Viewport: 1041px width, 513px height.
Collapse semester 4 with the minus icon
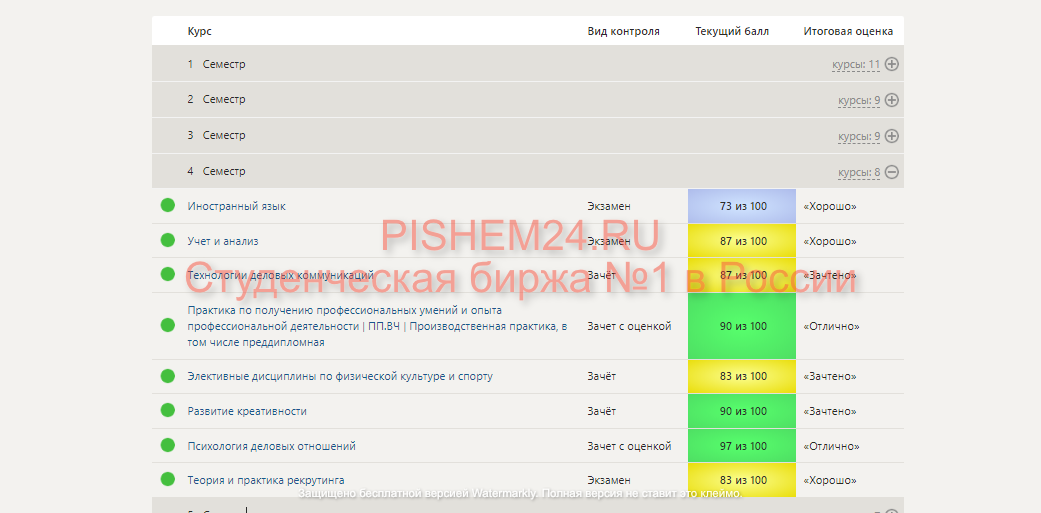892,172
